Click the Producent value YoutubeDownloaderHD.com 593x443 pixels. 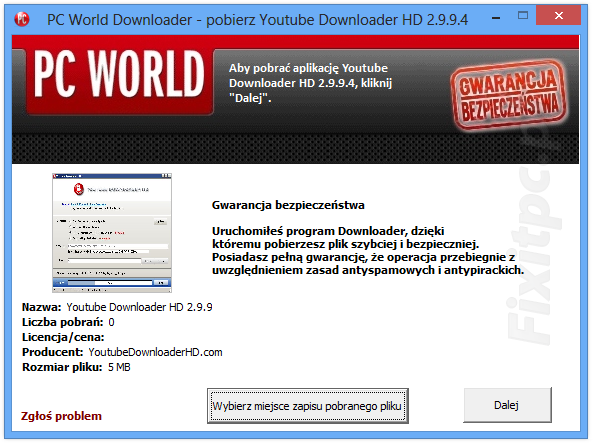coord(155,352)
